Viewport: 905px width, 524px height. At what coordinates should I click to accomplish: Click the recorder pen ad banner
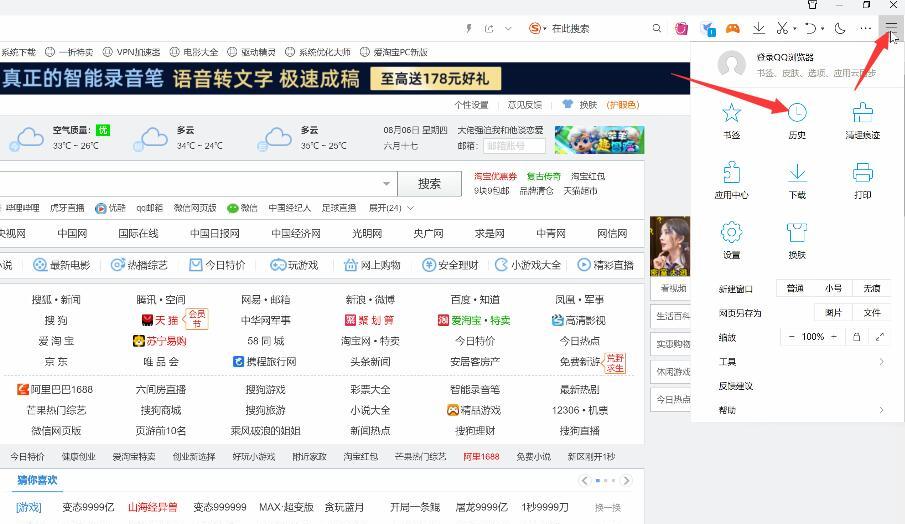pos(345,78)
